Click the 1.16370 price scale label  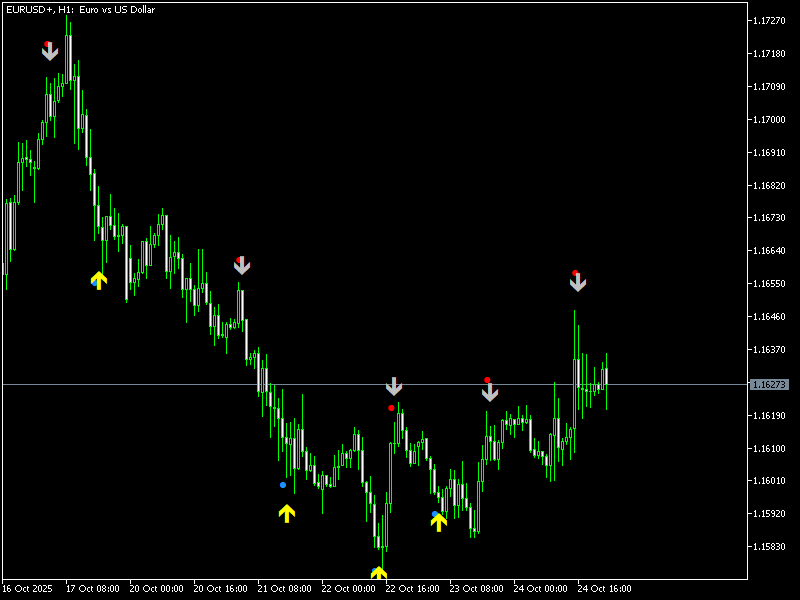[x=769, y=349]
